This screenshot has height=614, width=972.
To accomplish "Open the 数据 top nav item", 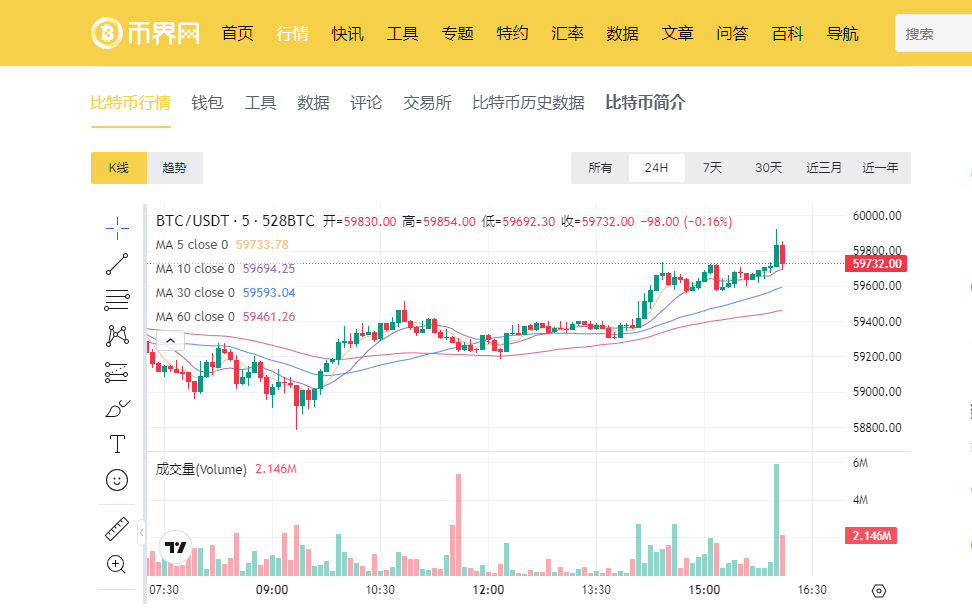I will 622,33.
